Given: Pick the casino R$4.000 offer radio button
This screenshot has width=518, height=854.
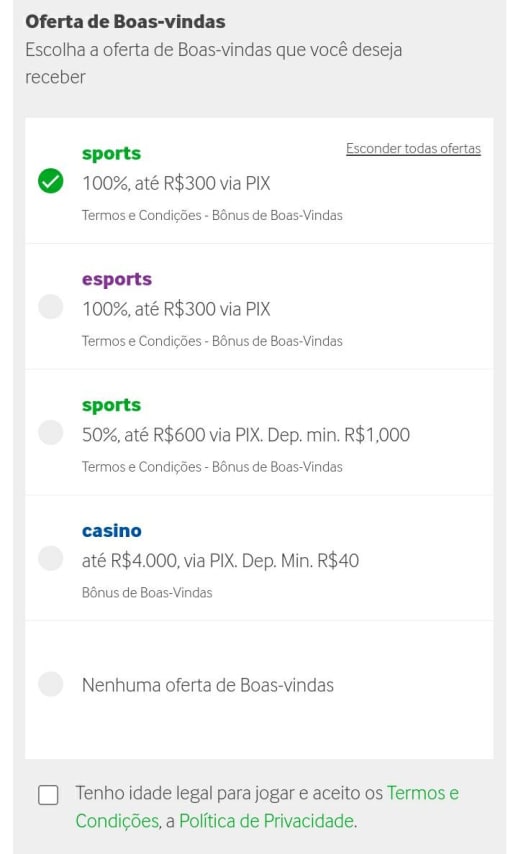Looking at the screenshot, I should coord(51,558).
